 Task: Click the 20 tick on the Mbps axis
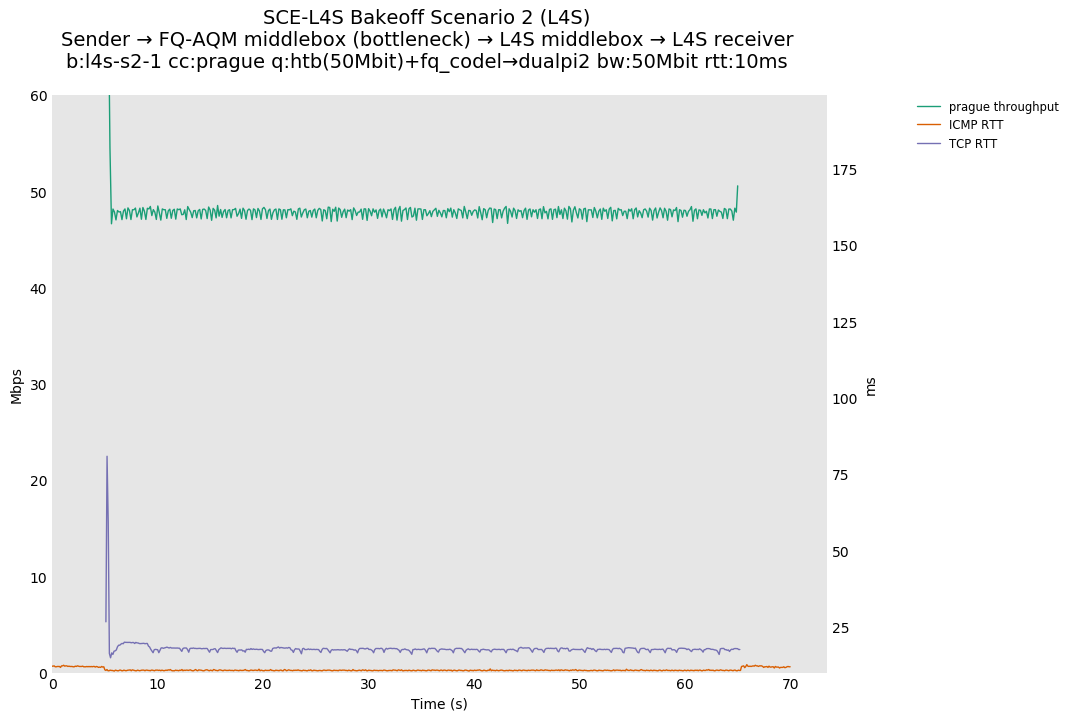pyautogui.click(x=38, y=481)
